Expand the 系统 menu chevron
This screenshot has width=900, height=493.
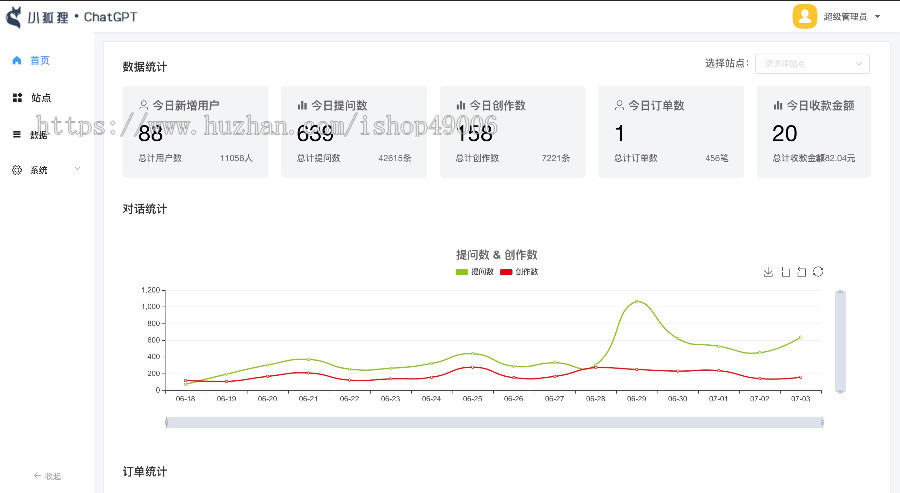pos(77,170)
